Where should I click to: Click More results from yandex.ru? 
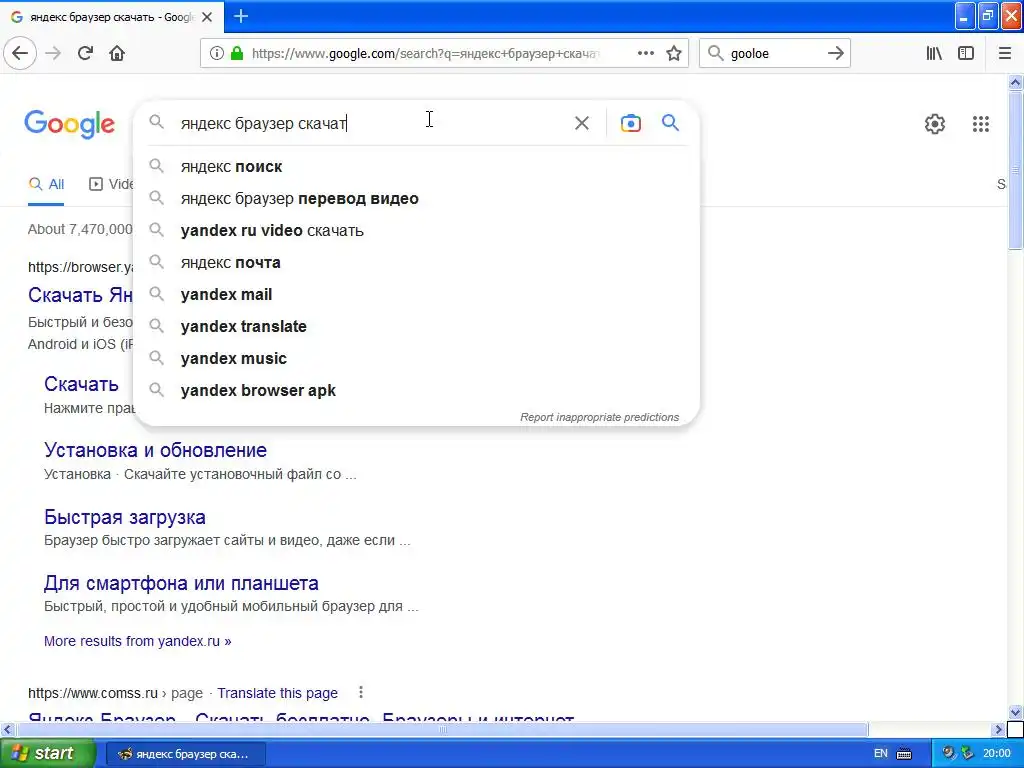pos(138,641)
